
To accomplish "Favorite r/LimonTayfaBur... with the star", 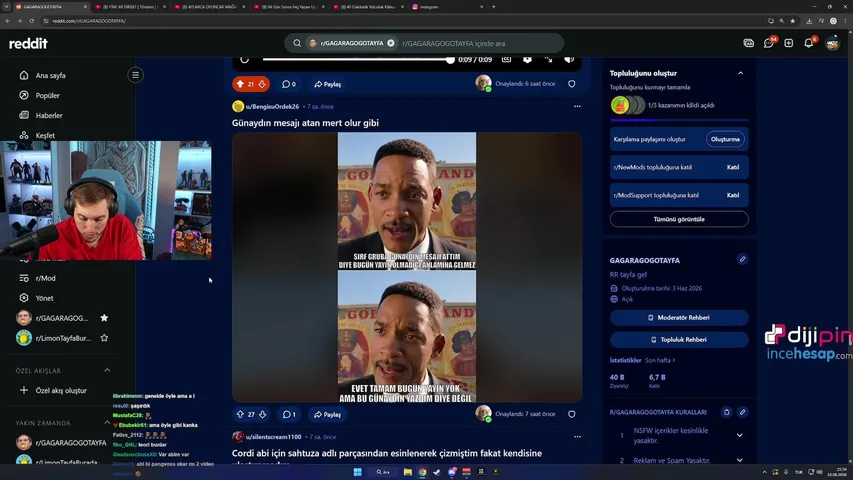I will click(x=104, y=338).
